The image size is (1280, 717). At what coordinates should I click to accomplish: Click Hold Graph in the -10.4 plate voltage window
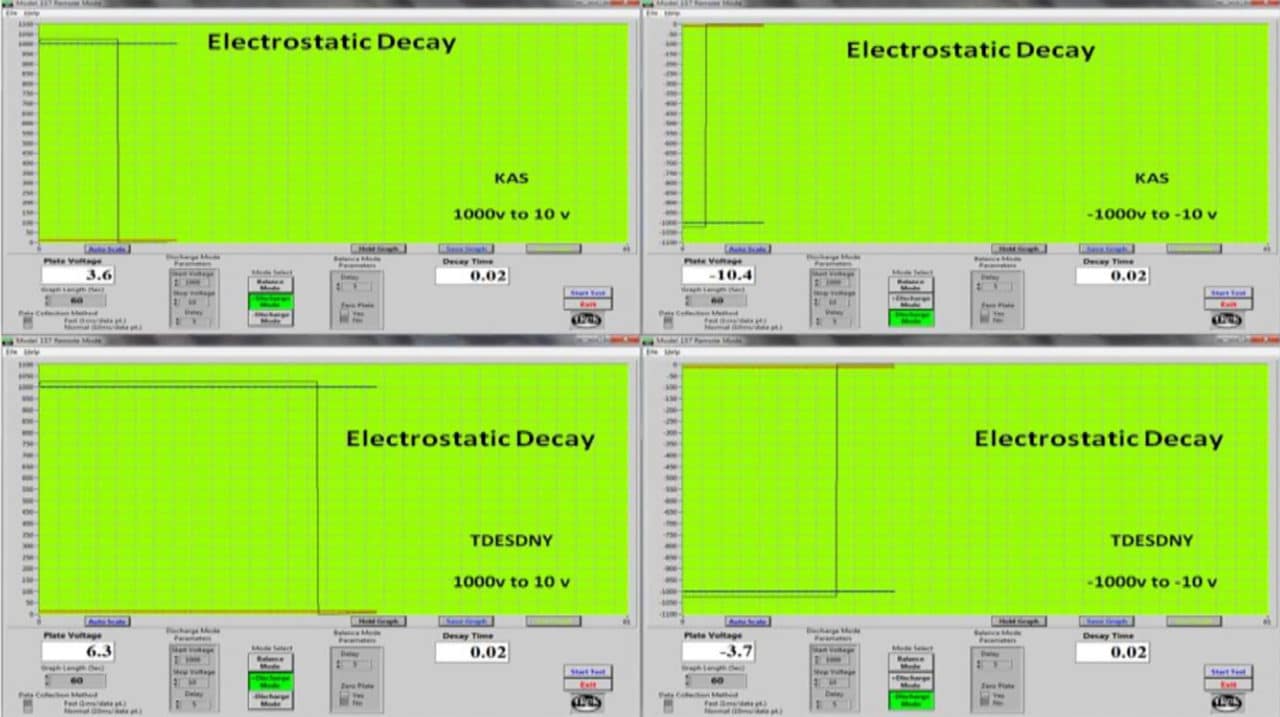point(1018,249)
